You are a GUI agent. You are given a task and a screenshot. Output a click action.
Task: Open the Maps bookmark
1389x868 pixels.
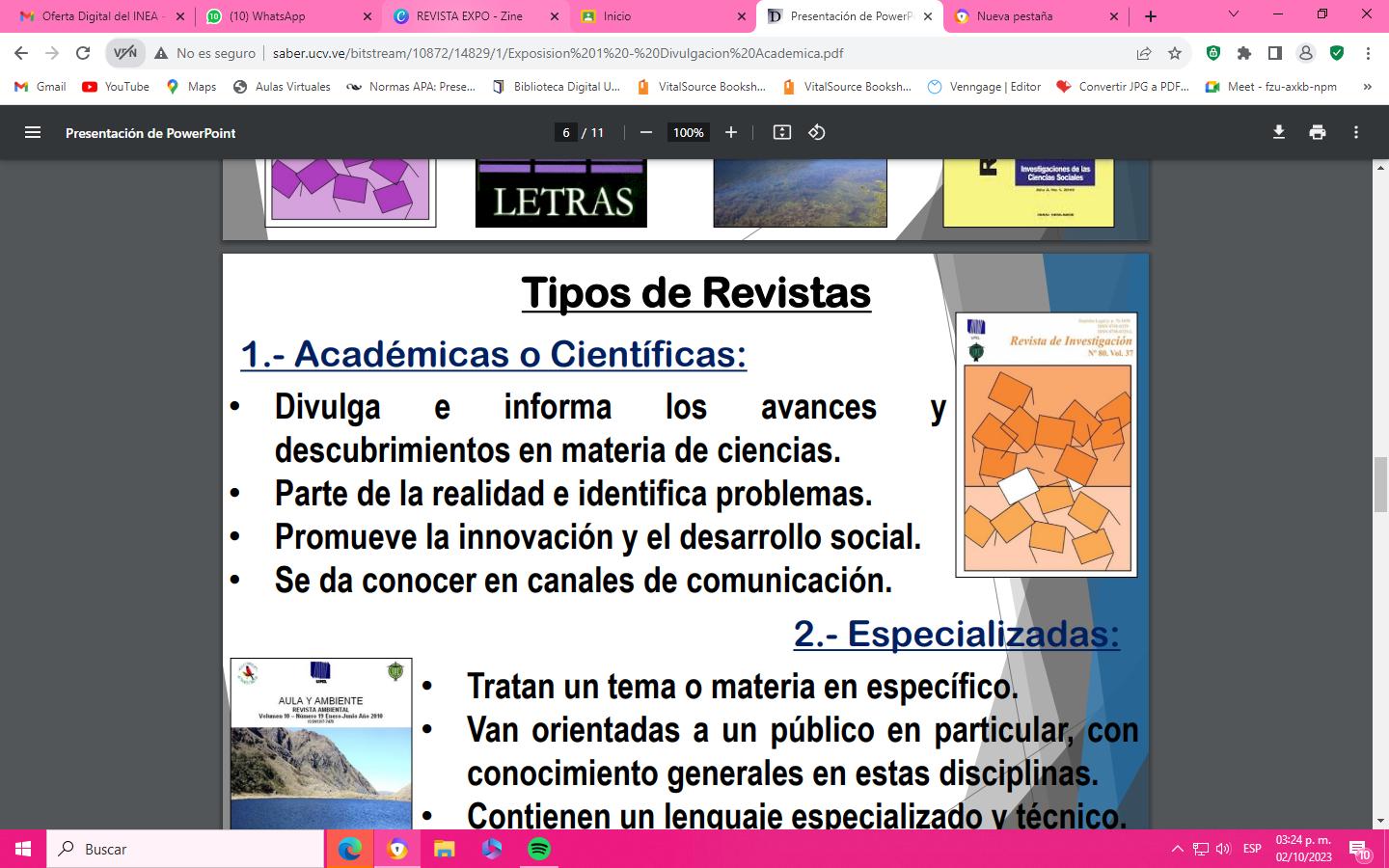click(x=191, y=87)
